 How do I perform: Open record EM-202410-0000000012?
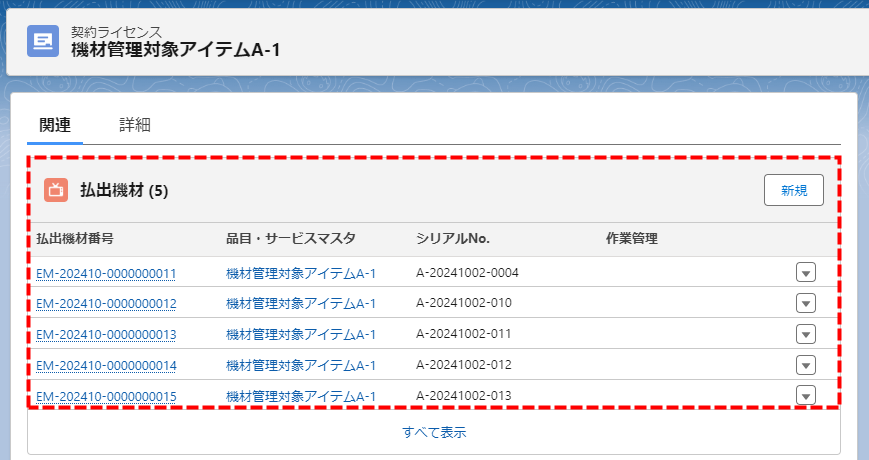tap(106, 303)
